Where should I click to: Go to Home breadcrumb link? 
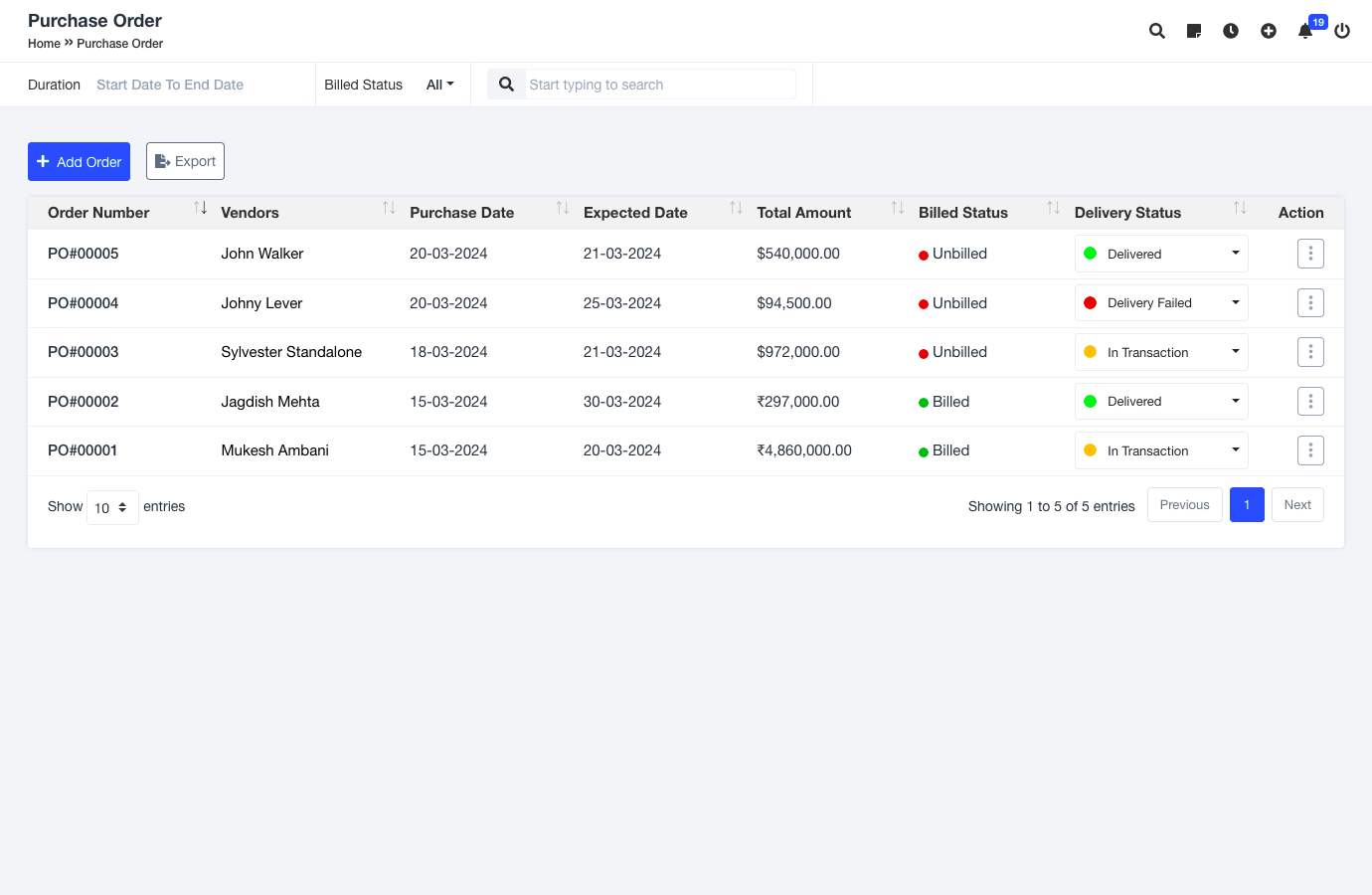(x=44, y=44)
